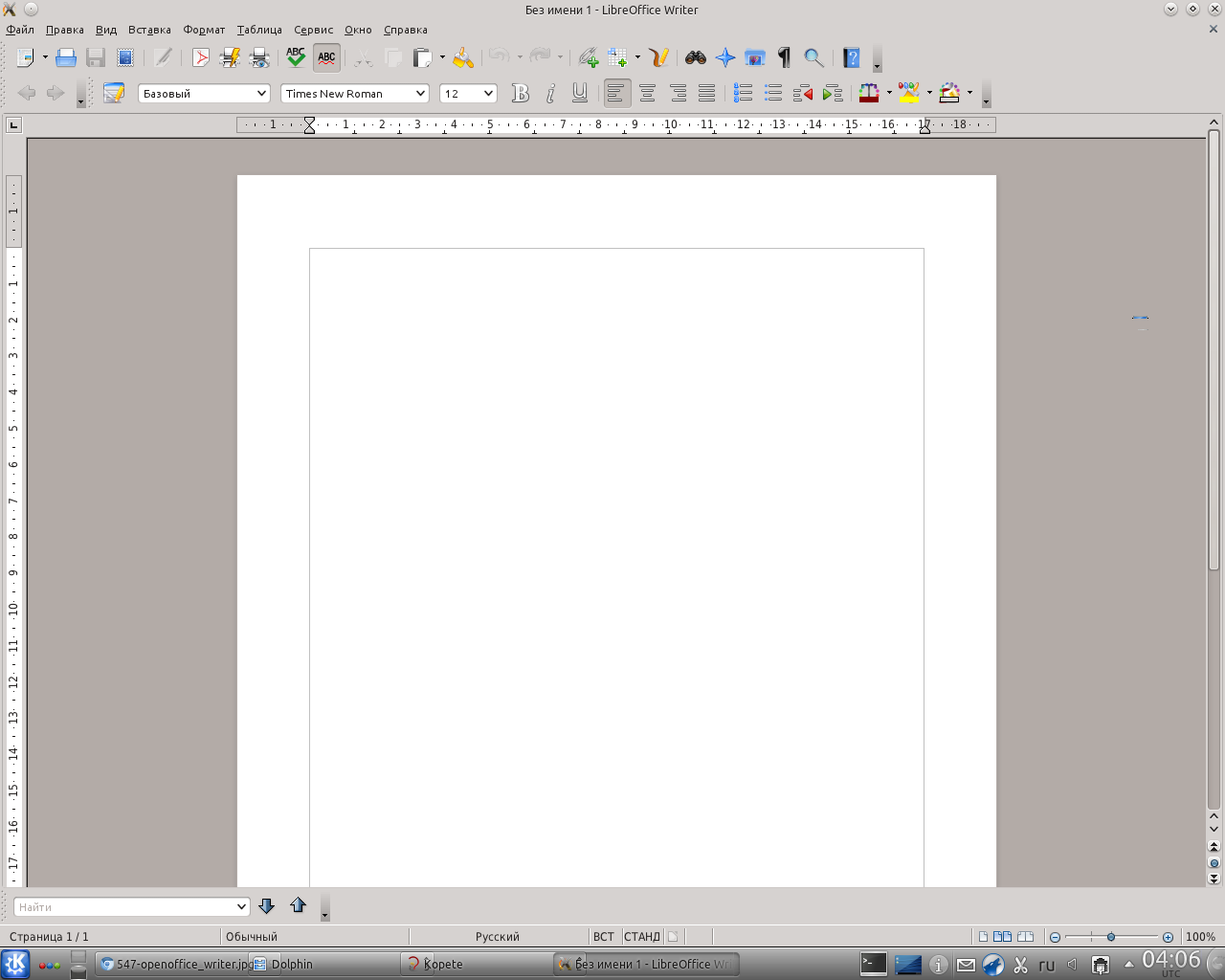Click Find Next down arrow button
This screenshot has width=1225, height=980.
coord(267,905)
